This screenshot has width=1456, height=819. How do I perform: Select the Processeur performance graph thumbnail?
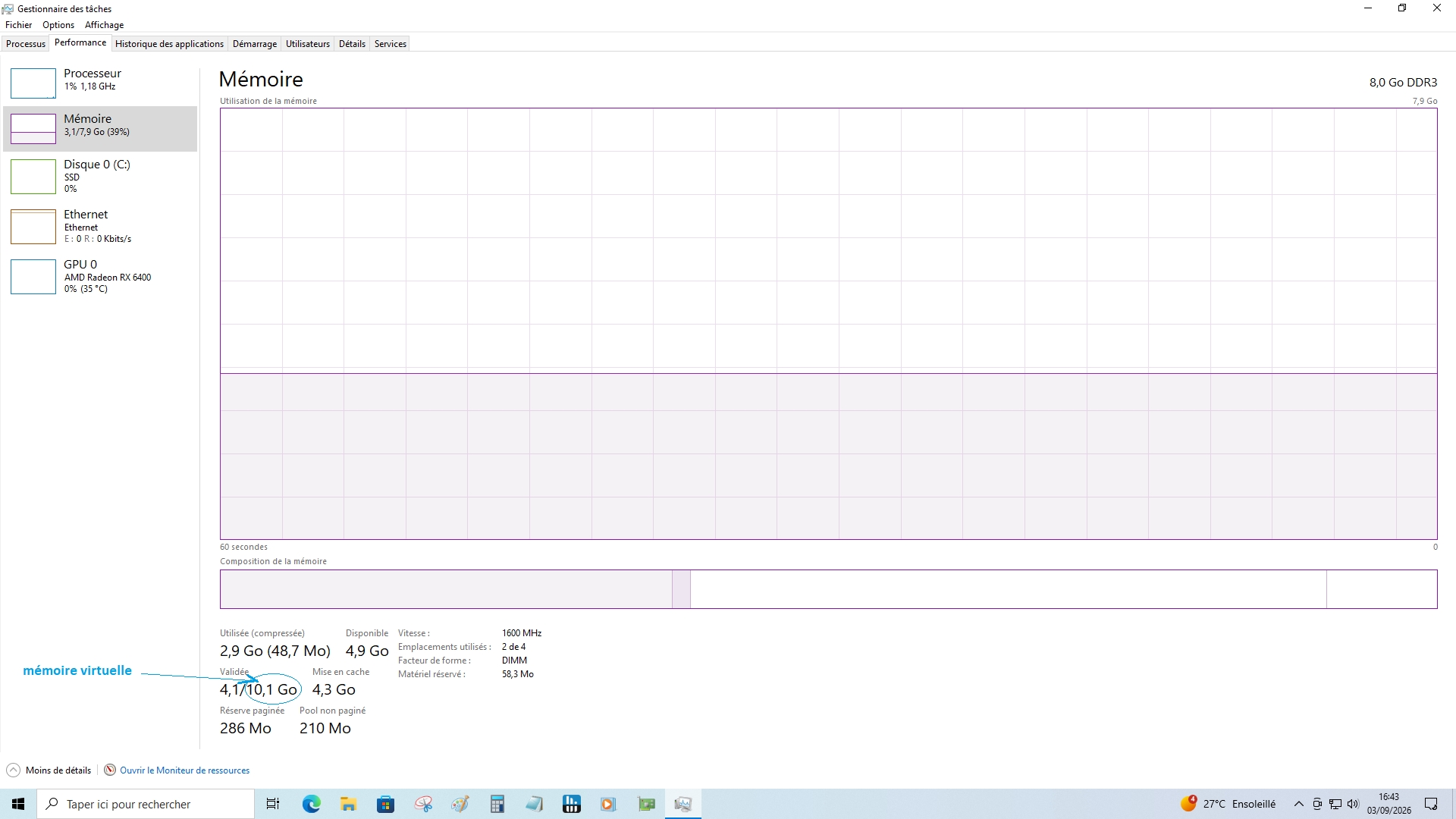pos(33,83)
